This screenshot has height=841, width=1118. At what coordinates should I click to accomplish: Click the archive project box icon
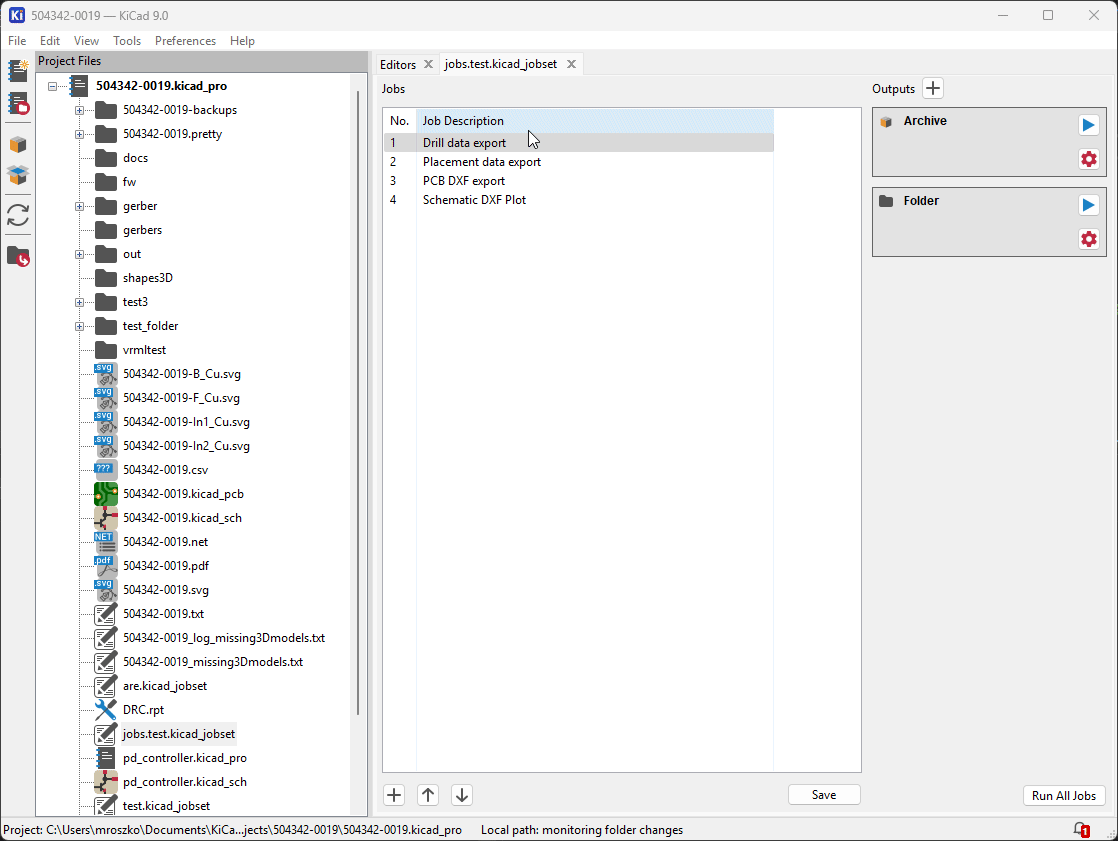(18, 145)
